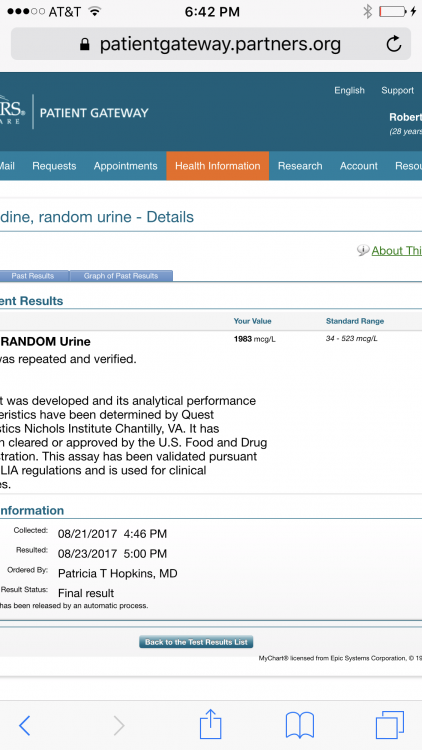The width and height of the screenshot is (422, 750).
Task: Open the Health Information menu
Action: 218,166
